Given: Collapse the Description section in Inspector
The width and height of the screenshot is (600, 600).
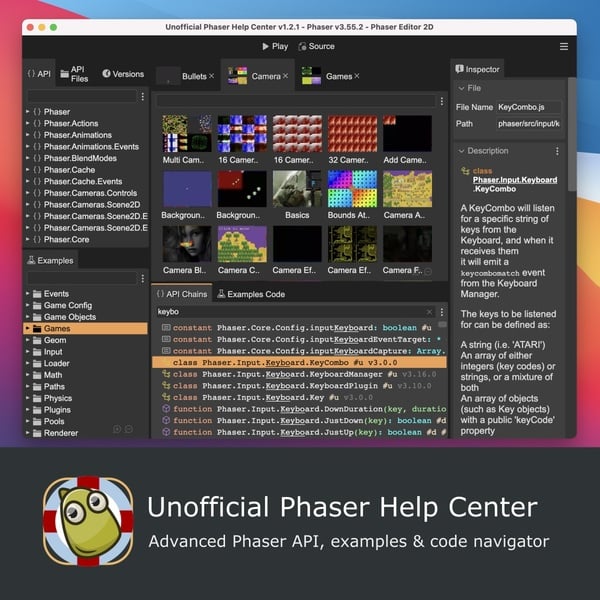Looking at the screenshot, I should coord(461,151).
